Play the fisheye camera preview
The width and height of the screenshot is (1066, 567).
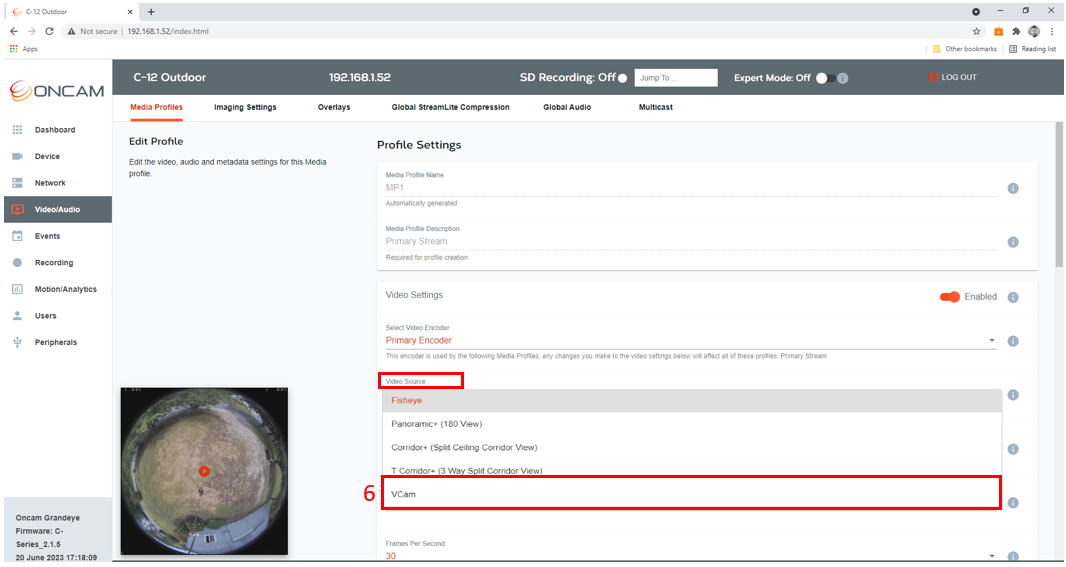(204, 471)
